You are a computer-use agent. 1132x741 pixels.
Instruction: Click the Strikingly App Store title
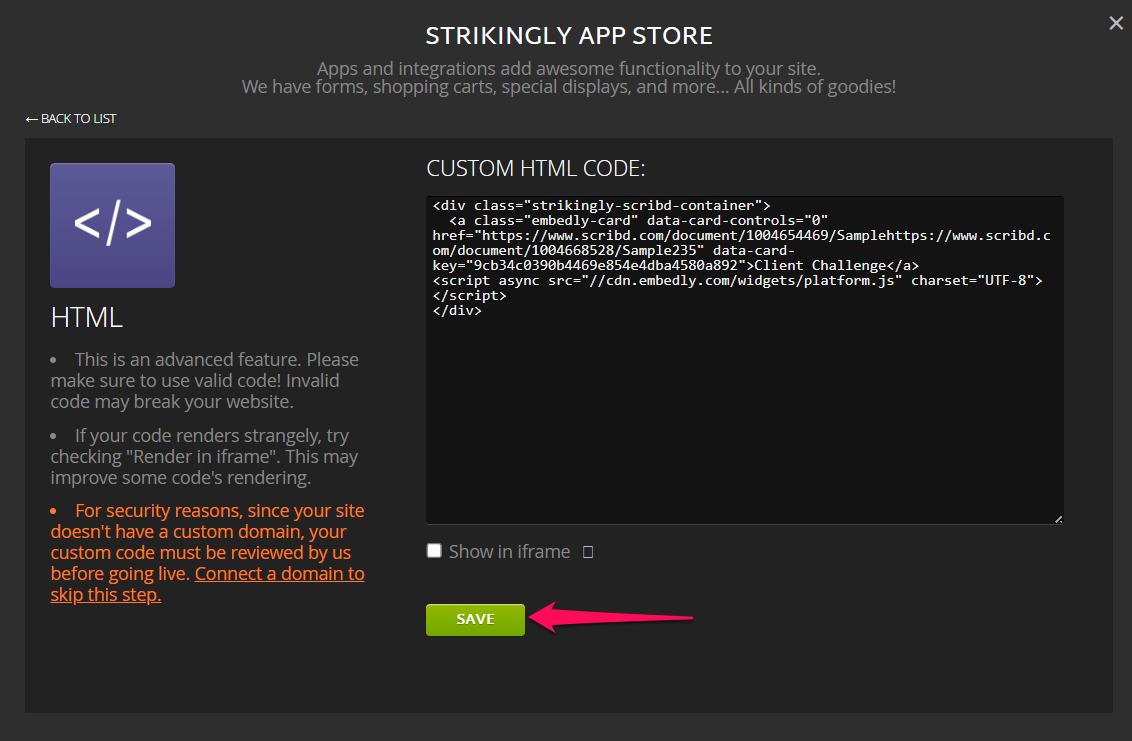click(x=569, y=35)
